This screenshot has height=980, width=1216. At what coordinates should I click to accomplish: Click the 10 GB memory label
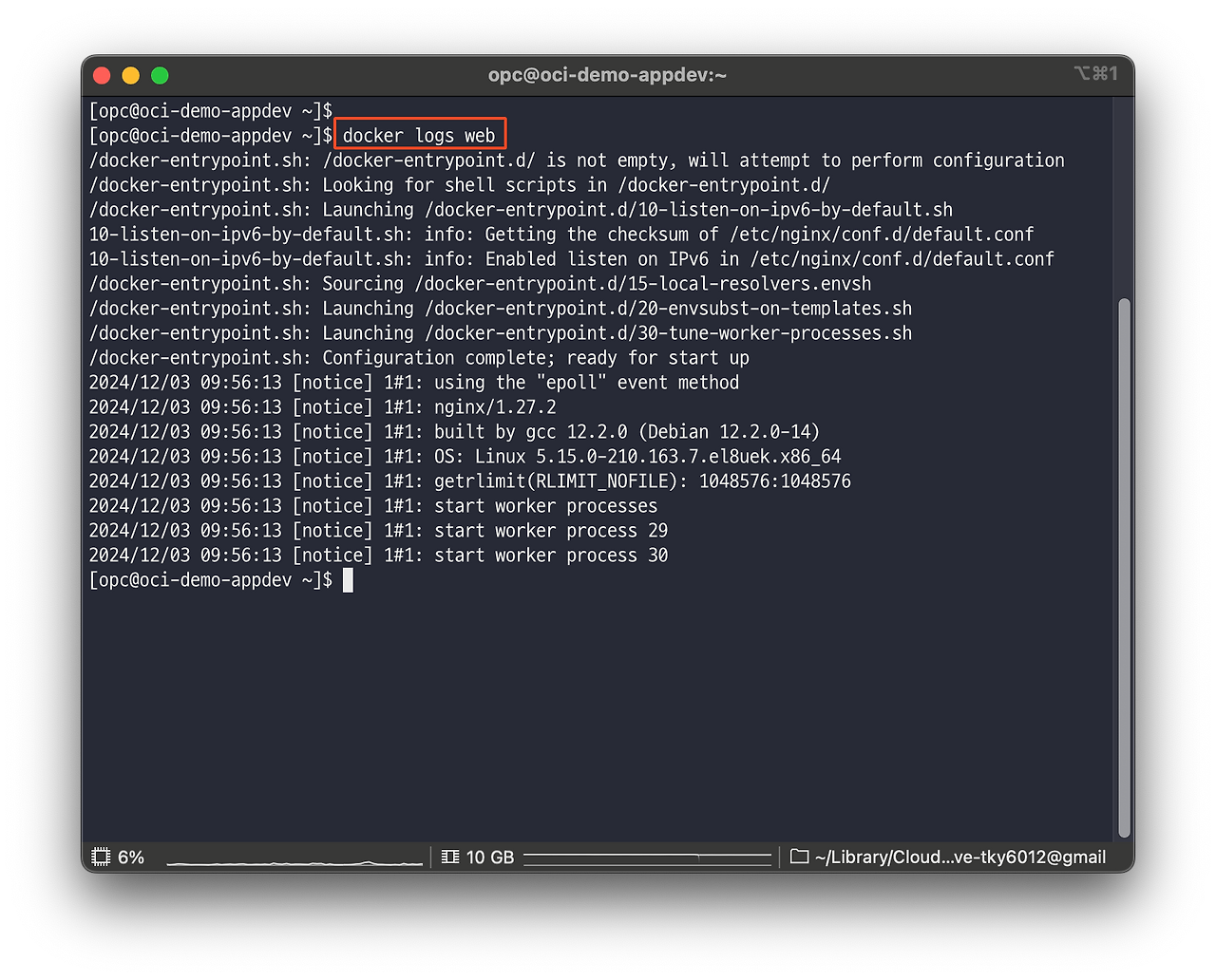coord(490,857)
